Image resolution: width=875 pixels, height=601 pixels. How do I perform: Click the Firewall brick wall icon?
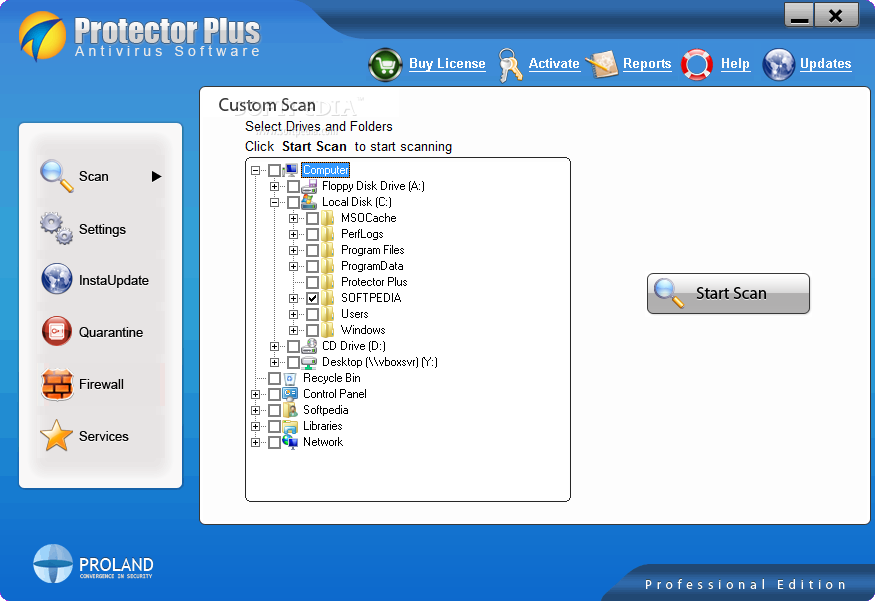click(57, 384)
